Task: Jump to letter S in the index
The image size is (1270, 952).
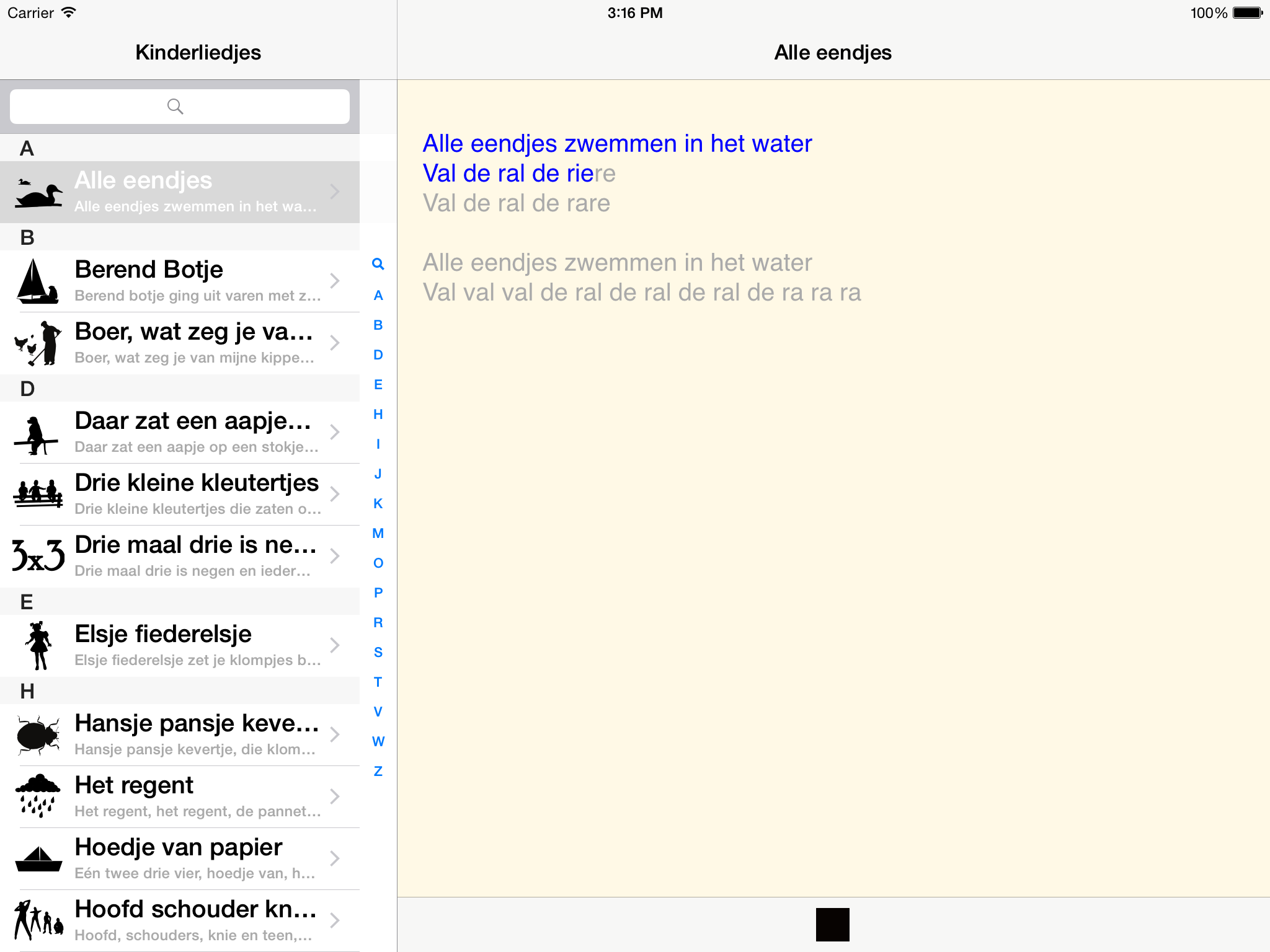Action: (378, 653)
